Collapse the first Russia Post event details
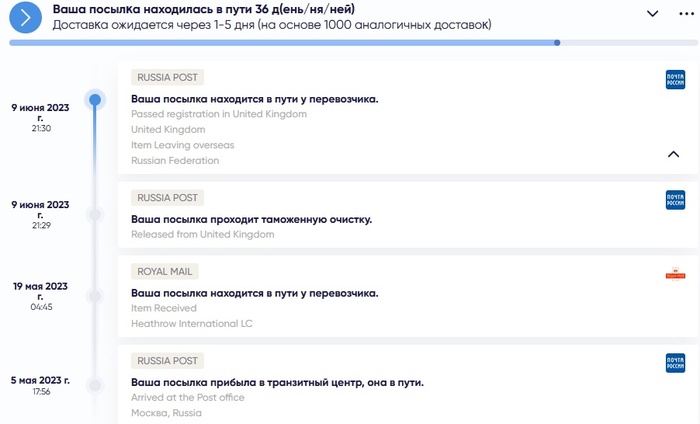The width and height of the screenshot is (700, 424). (x=673, y=154)
